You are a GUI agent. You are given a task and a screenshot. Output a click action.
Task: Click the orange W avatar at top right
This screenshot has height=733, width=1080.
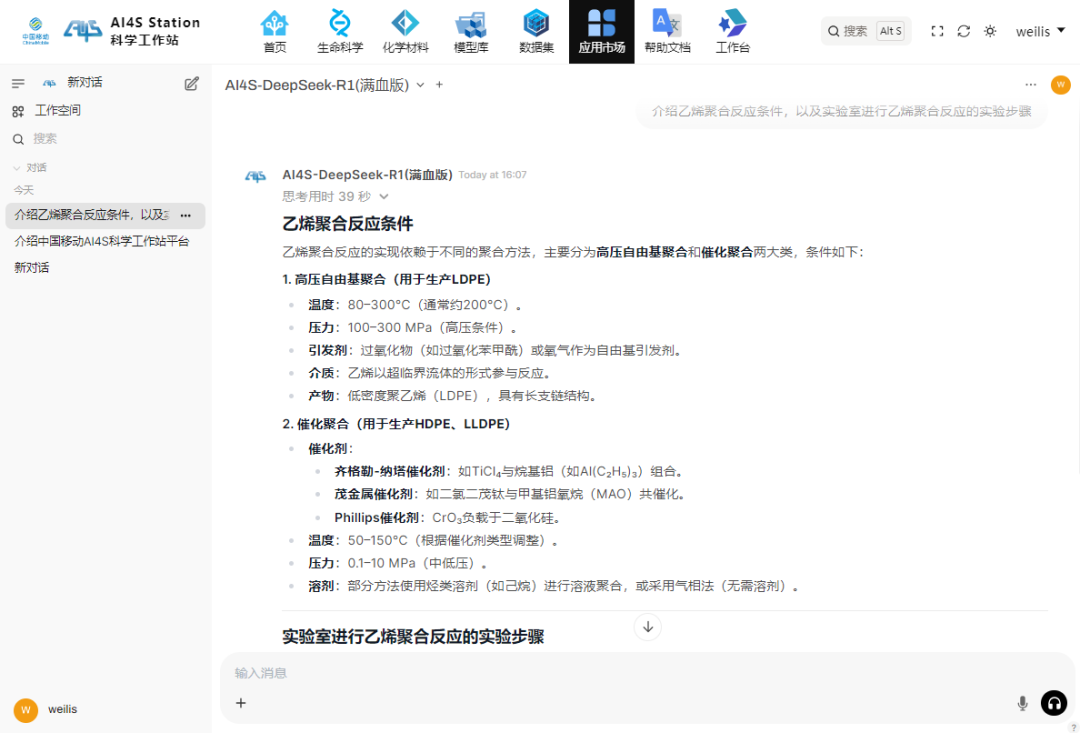click(x=1060, y=85)
